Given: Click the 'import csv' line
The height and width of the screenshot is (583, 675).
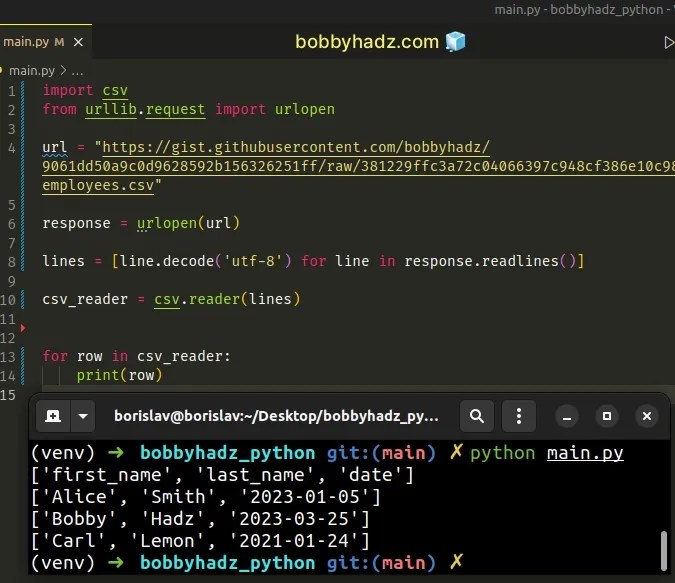Looking at the screenshot, I should point(85,90).
